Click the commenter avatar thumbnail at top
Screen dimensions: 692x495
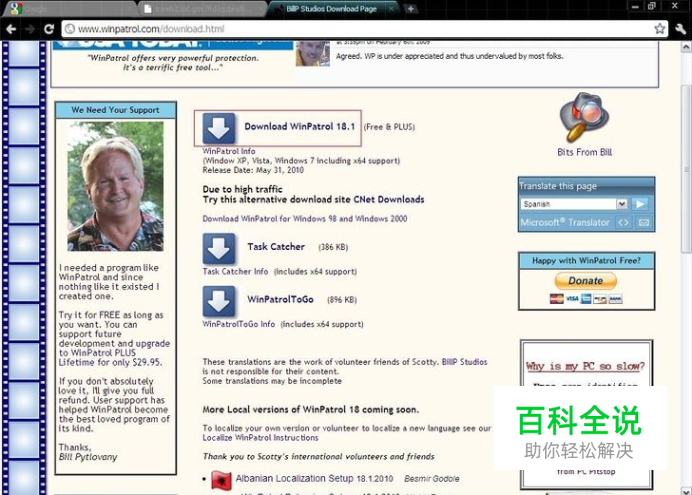coord(312,53)
